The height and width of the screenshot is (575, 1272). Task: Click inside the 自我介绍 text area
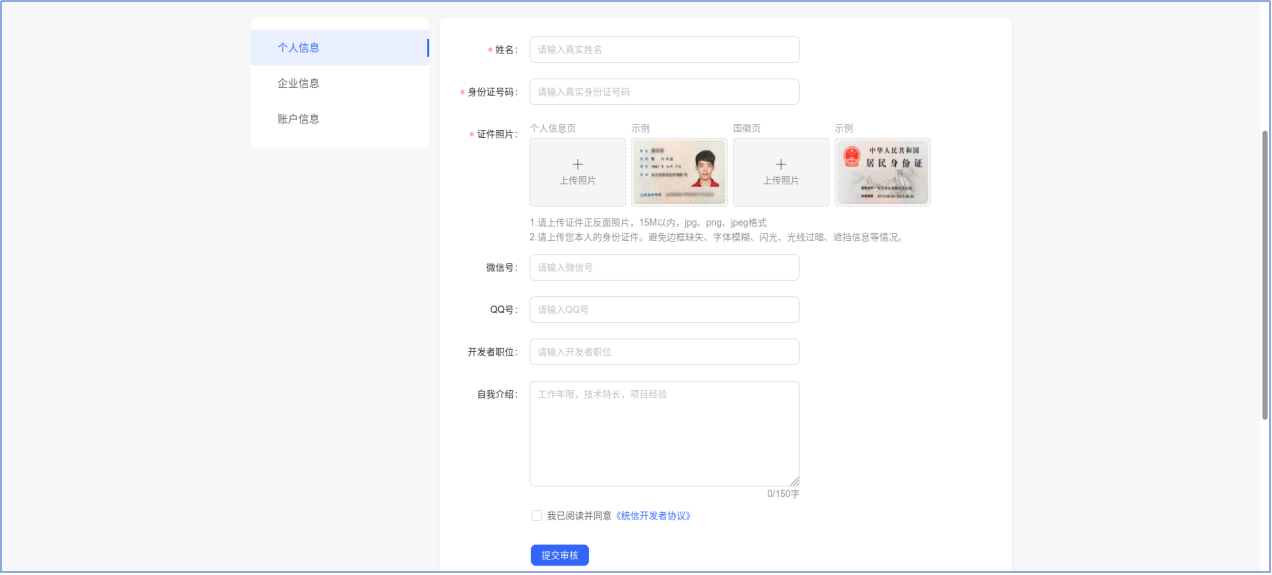[664, 433]
